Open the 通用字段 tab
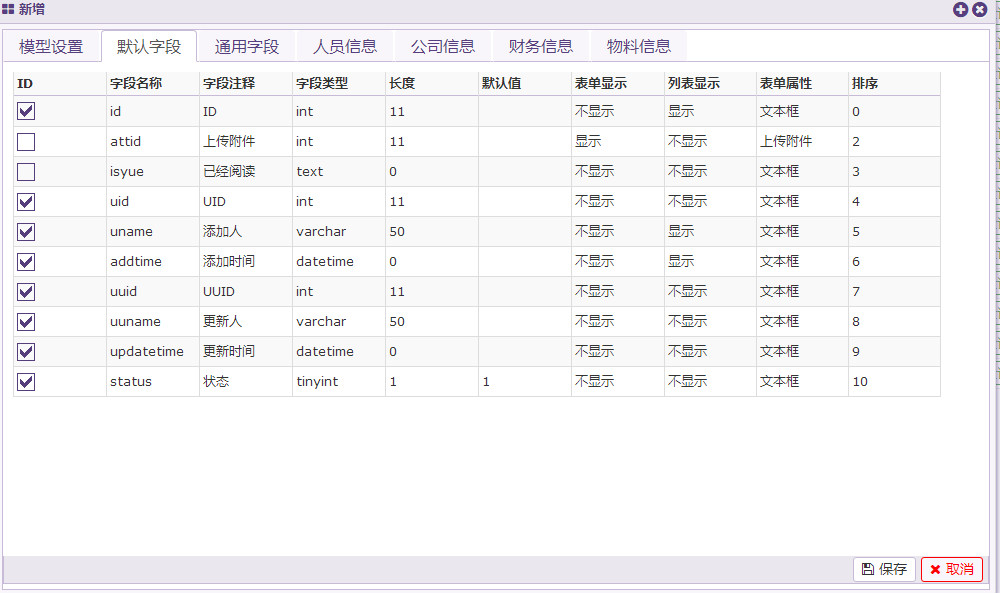Image resolution: width=1000 pixels, height=593 pixels. [247, 46]
